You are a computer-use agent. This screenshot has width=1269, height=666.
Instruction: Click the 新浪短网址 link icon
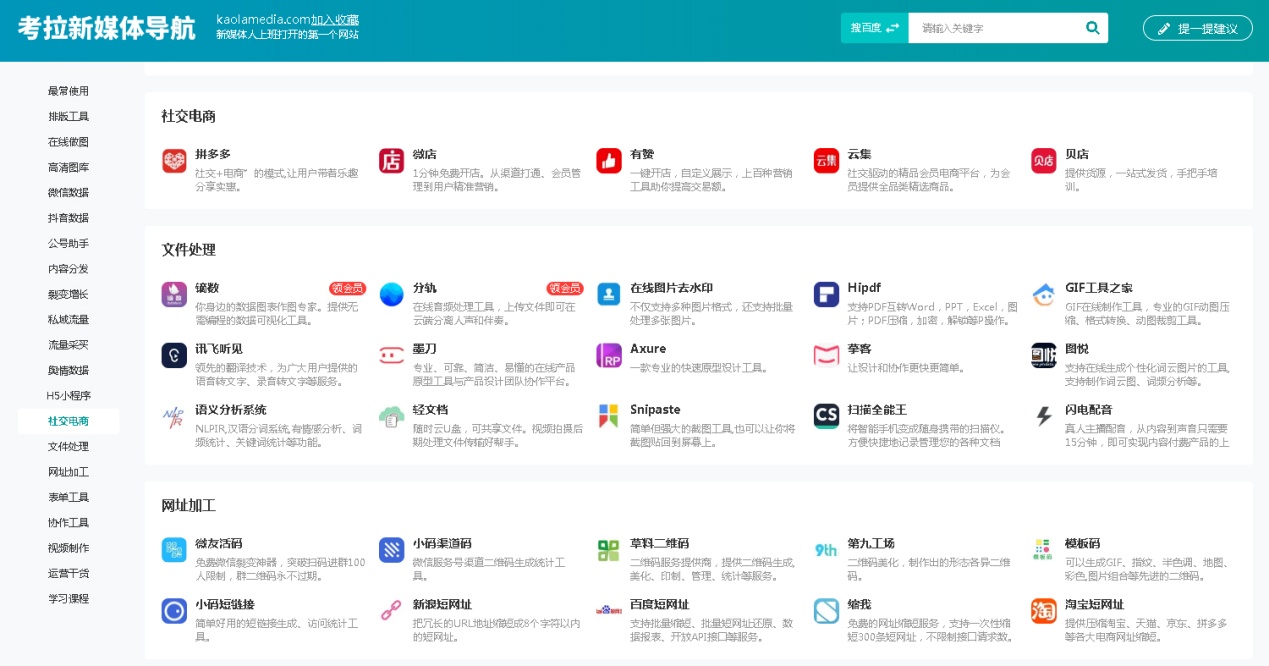(x=390, y=610)
